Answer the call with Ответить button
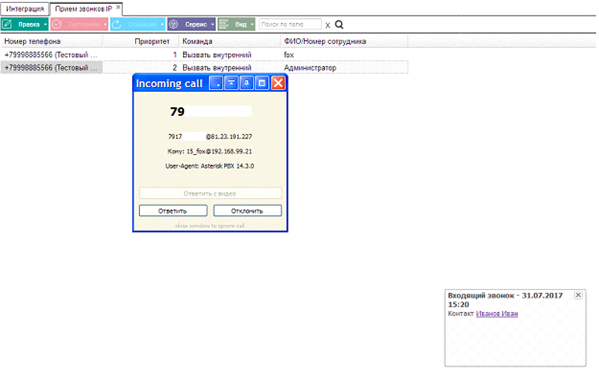This screenshot has width=599, height=378. point(173,211)
